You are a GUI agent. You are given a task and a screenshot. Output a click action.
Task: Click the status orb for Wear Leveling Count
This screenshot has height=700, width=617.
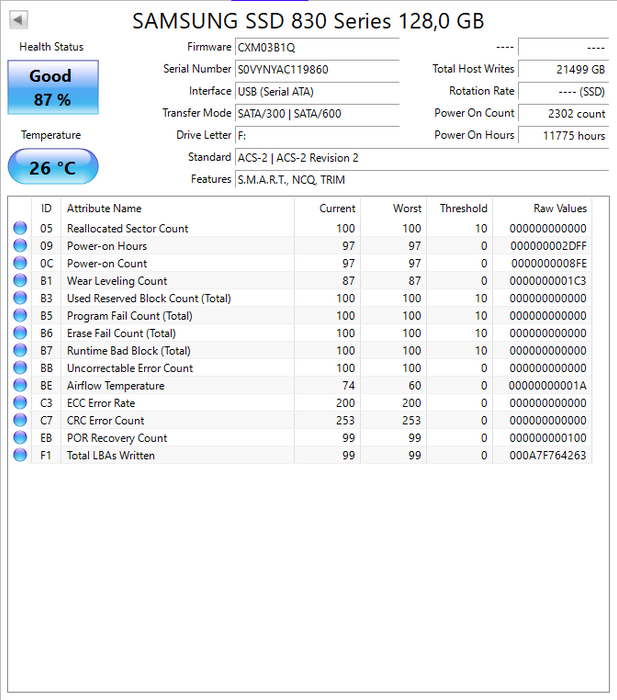point(20,281)
